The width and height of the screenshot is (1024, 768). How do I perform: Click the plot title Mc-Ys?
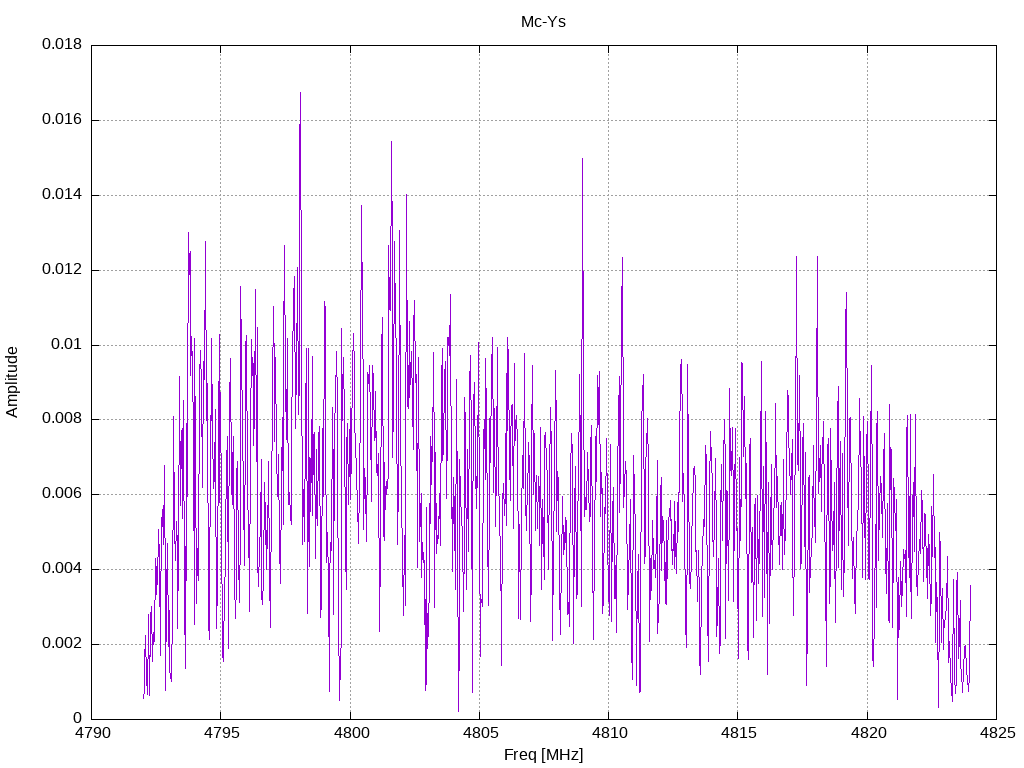pos(543,22)
